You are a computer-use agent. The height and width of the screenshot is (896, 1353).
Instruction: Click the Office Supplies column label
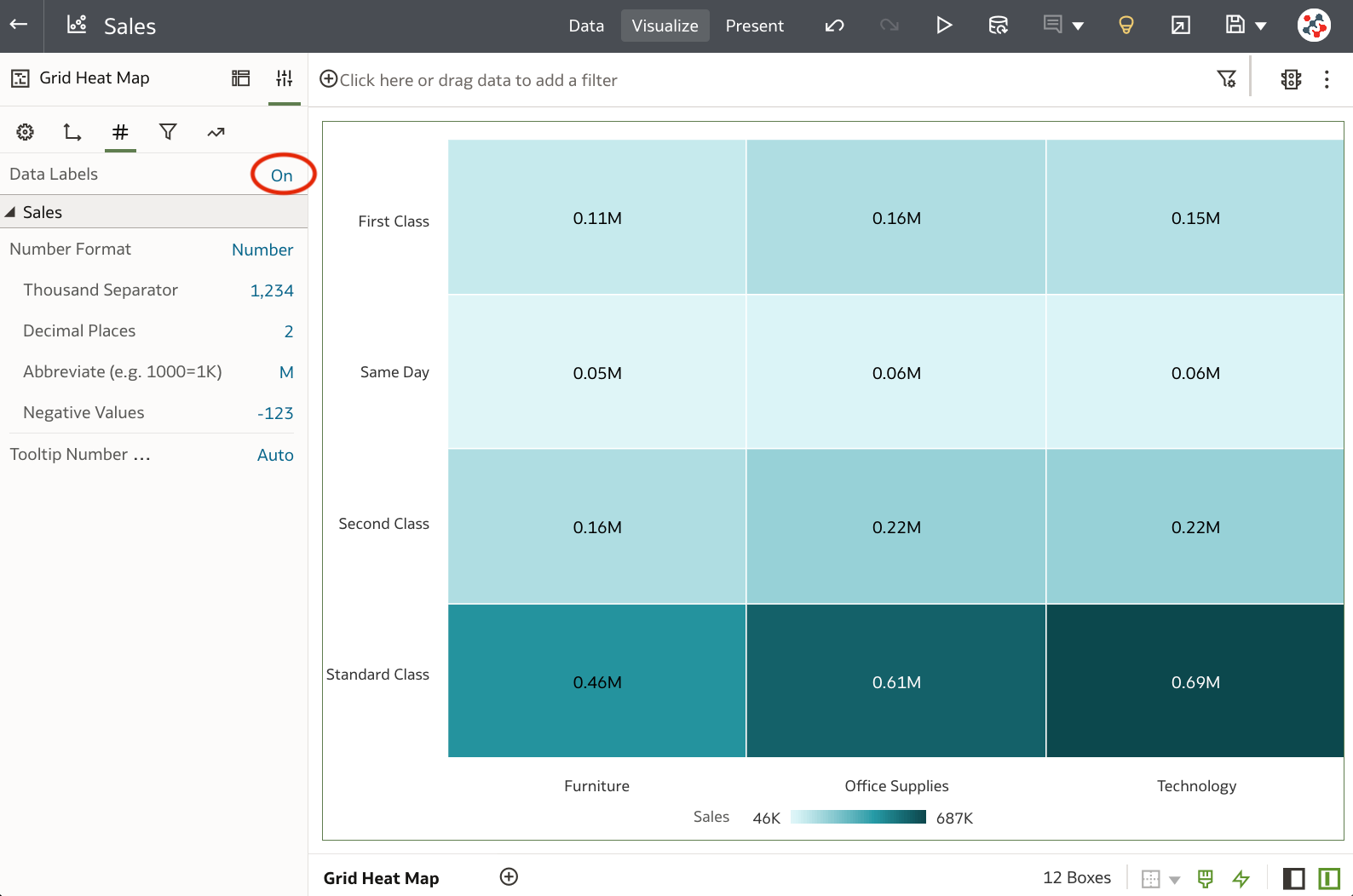(896, 786)
